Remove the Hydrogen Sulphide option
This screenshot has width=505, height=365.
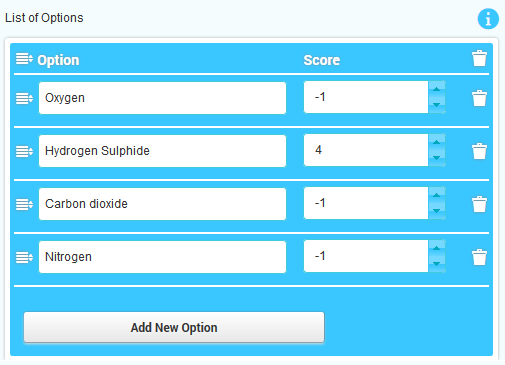pos(479,151)
